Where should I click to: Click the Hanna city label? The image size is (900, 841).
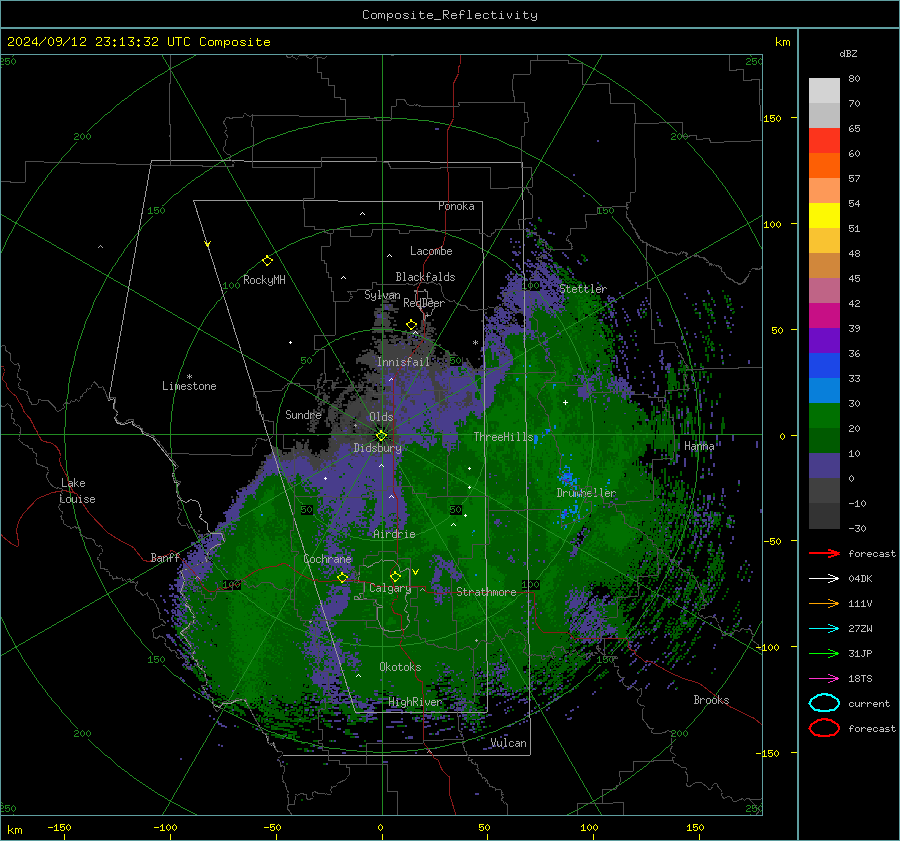coord(699,446)
